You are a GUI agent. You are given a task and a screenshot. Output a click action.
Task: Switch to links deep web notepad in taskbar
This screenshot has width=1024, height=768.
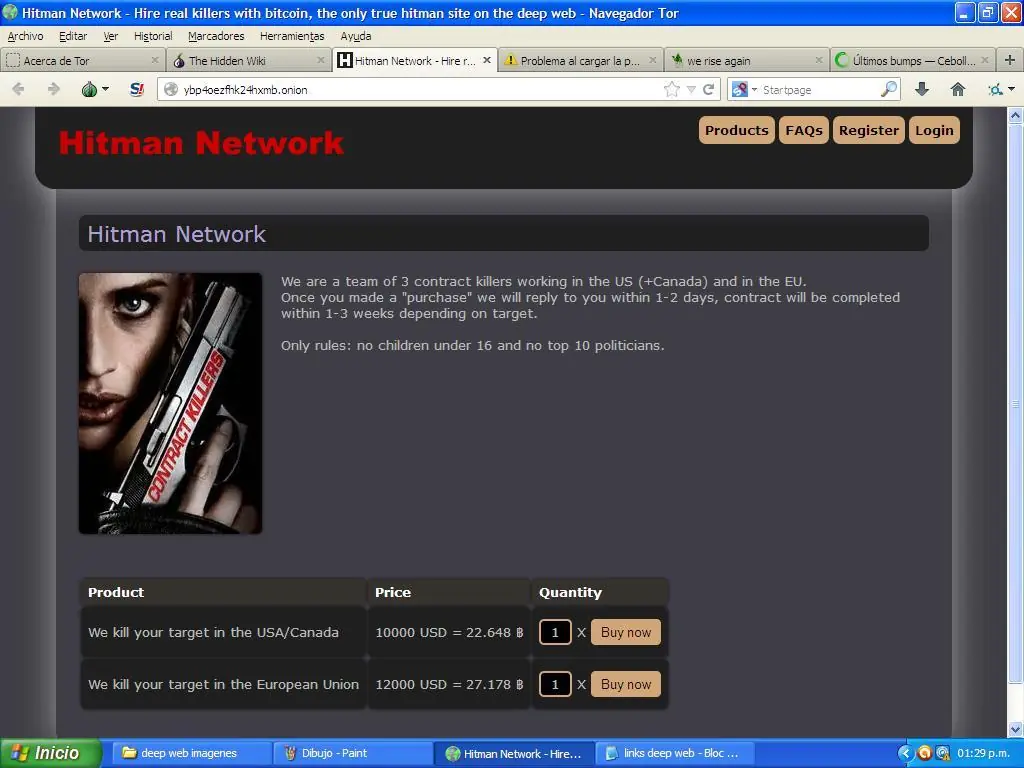coord(675,753)
